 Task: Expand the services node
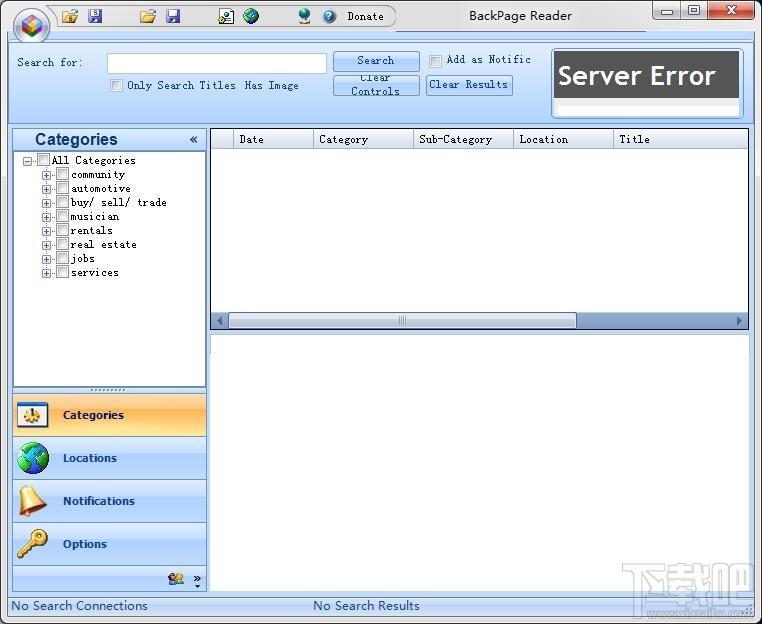(46, 274)
